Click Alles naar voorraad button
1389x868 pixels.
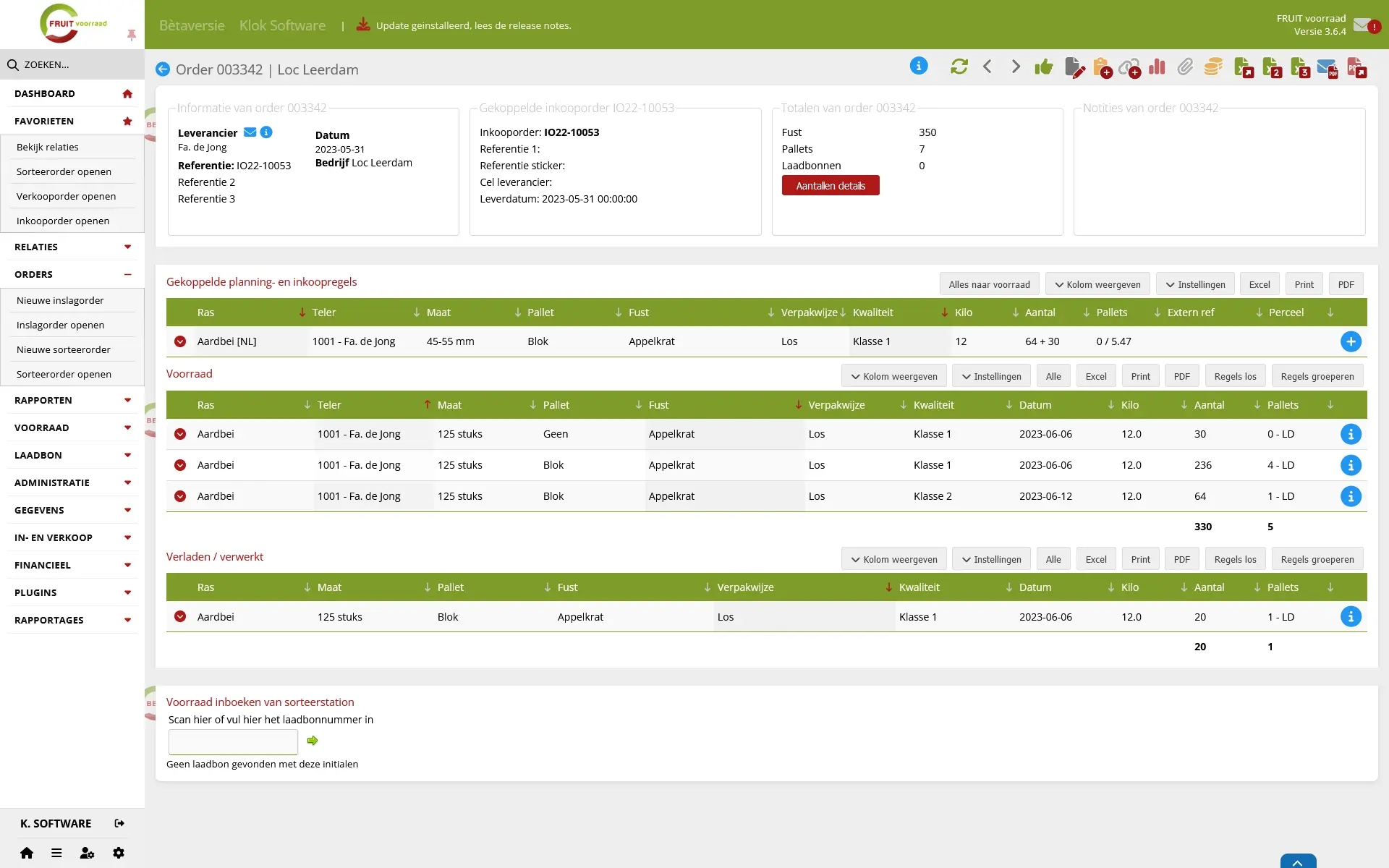click(x=989, y=284)
